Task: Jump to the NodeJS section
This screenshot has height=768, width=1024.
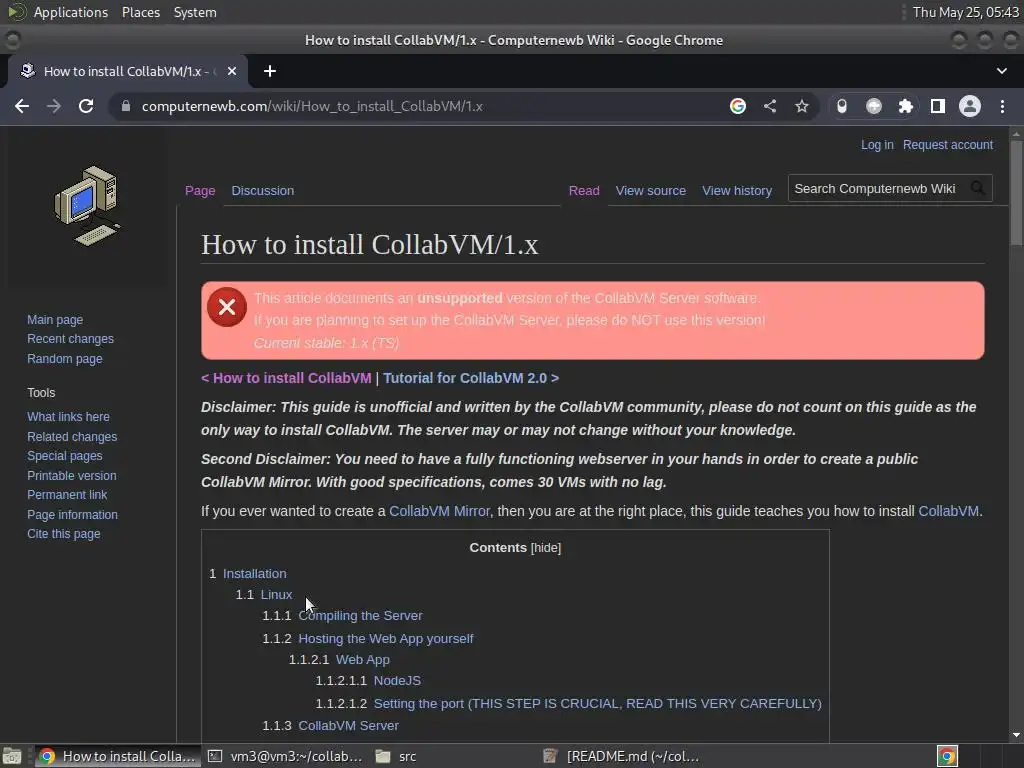Action: pos(397,680)
